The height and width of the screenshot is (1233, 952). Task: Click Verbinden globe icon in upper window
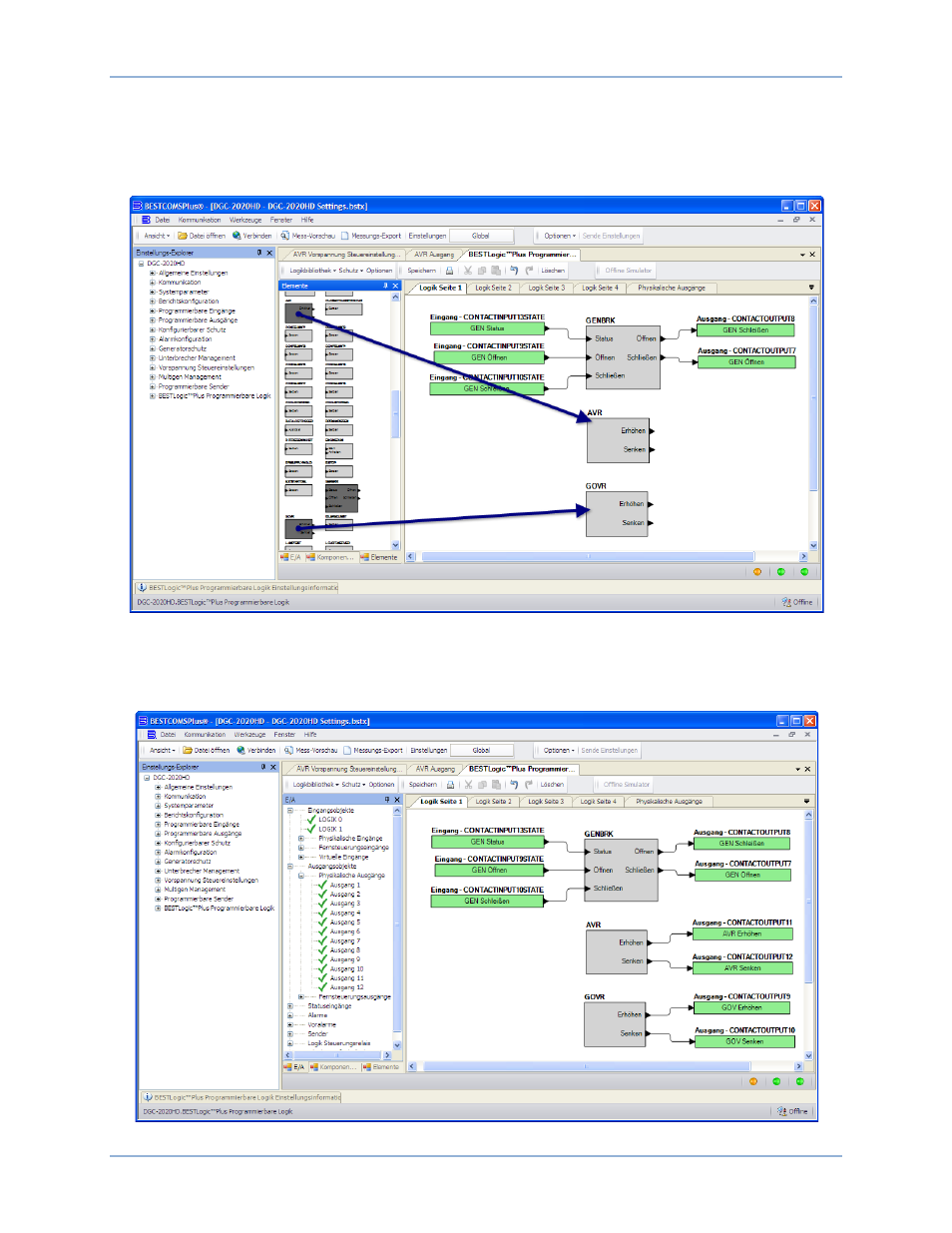[x=237, y=236]
